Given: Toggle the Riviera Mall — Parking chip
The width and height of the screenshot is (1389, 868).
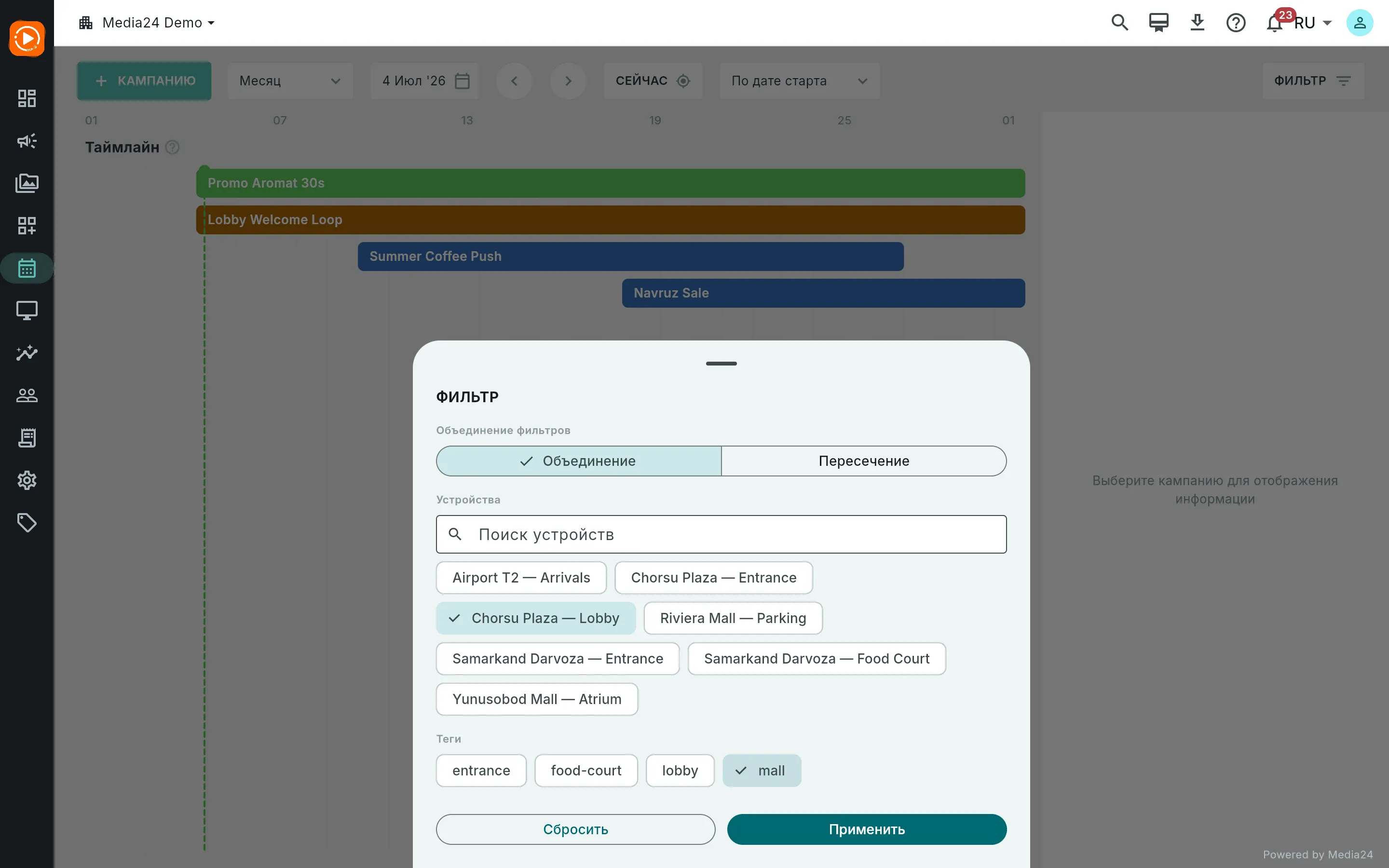Looking at the screenshot, I should [x=733, y=618].
